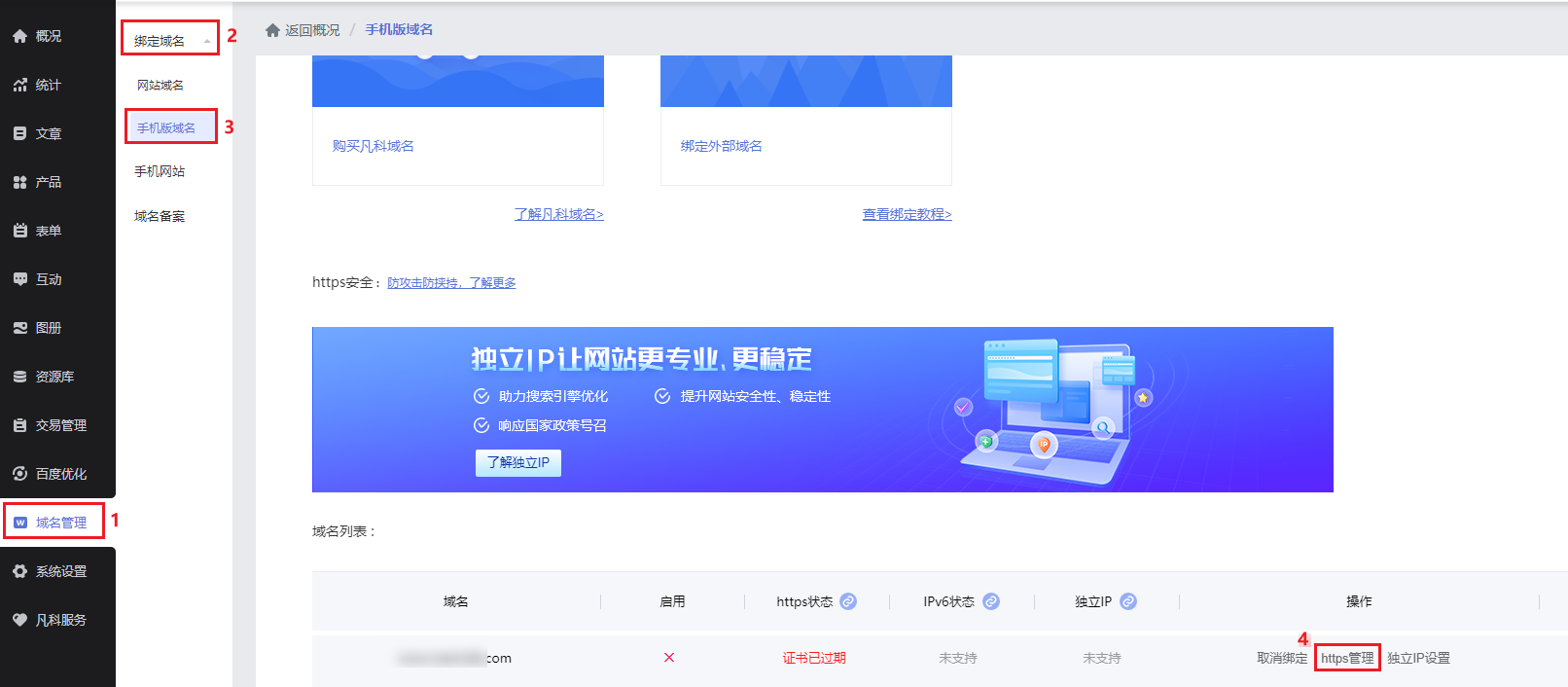
Task: Click 手机版域名 breadcrumb
Action: coord(399,30)
